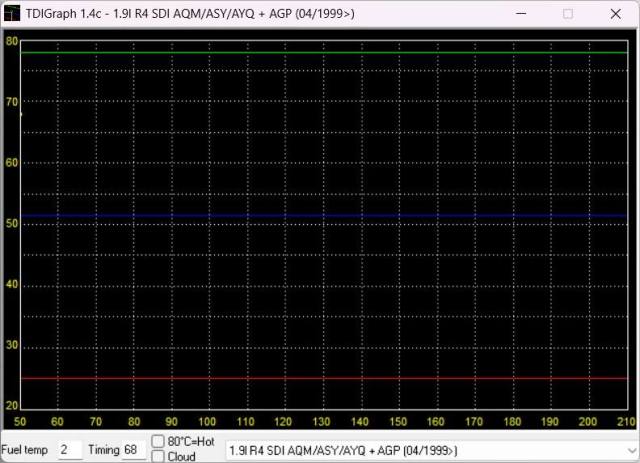Click the Timing label
This screenshot has width=640, height=463.
103,450
